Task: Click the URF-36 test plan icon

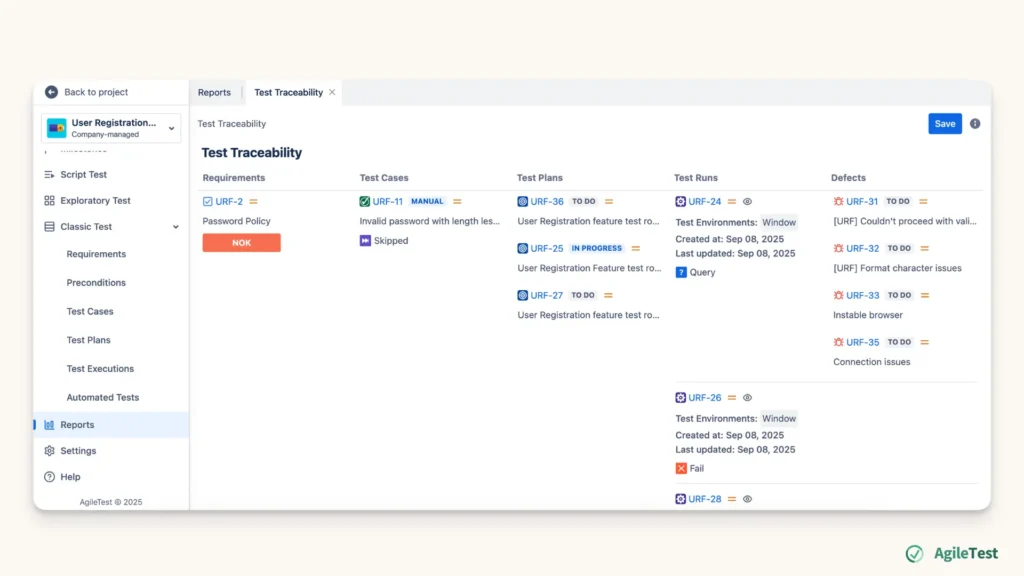Action: [x=522, y=202]
